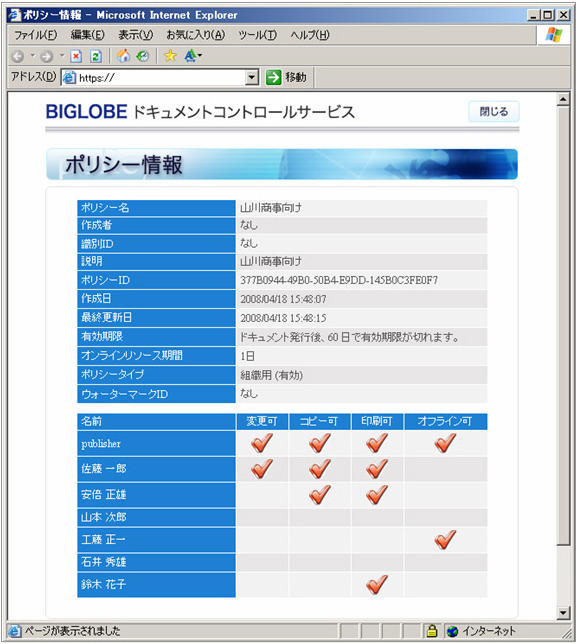Click the 印刷可 column header
Viewport: 576px width, 644px height.
click(x=377, y=421)
